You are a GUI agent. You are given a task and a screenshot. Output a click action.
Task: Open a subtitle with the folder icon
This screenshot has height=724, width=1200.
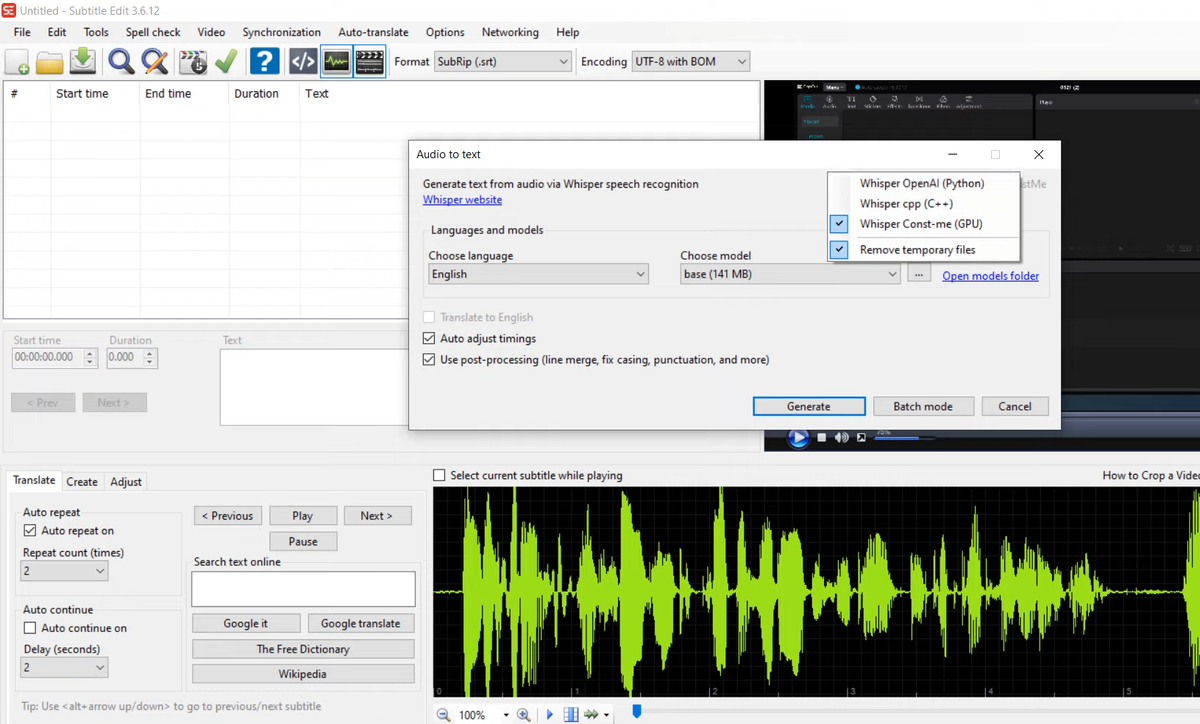(x=50, y=62)
